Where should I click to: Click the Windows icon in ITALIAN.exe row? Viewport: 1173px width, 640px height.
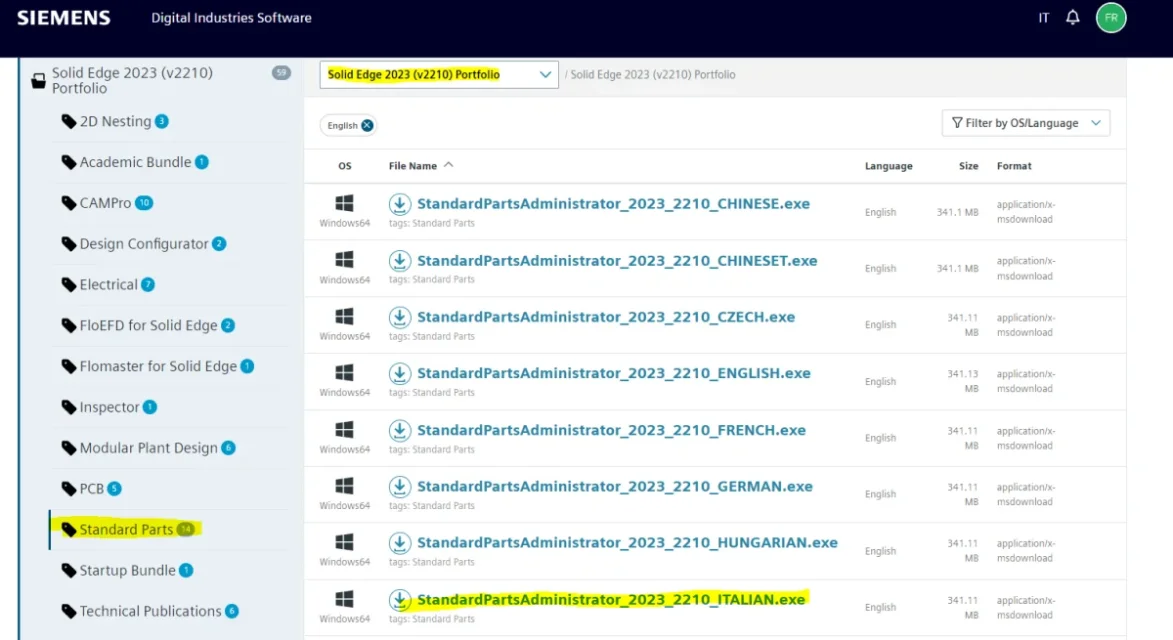pyautogui.click(x=344, y=599)
